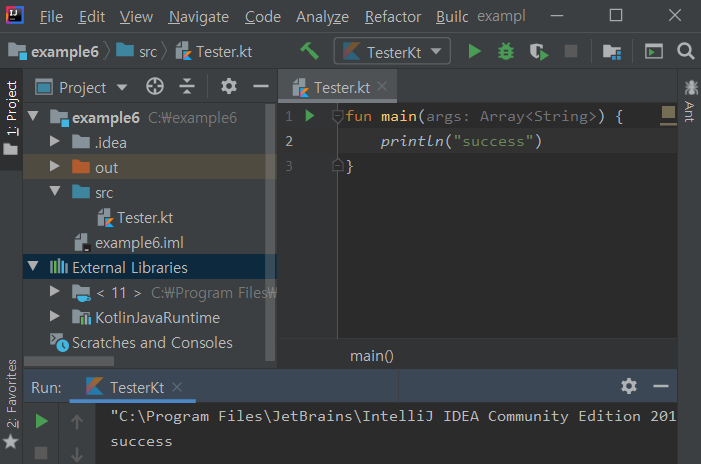The width and height of the screenshot is (701, 464).
Task: Open the Ant tool window
Action: tap(690, 101)
